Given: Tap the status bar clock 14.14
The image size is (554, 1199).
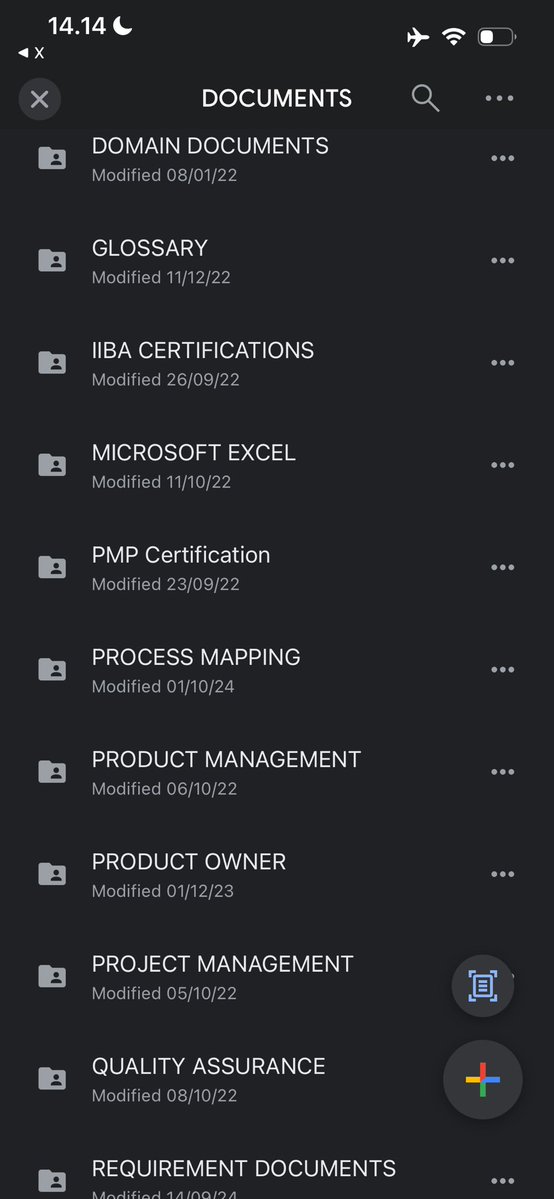Looking at the screenshot, I should (77, 27).
